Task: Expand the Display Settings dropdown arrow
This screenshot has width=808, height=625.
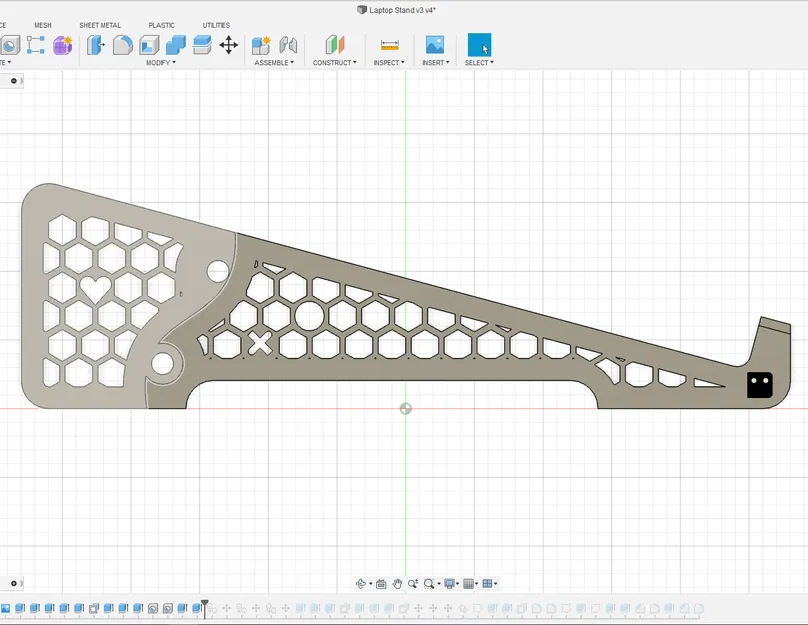Action: [458, 584]
